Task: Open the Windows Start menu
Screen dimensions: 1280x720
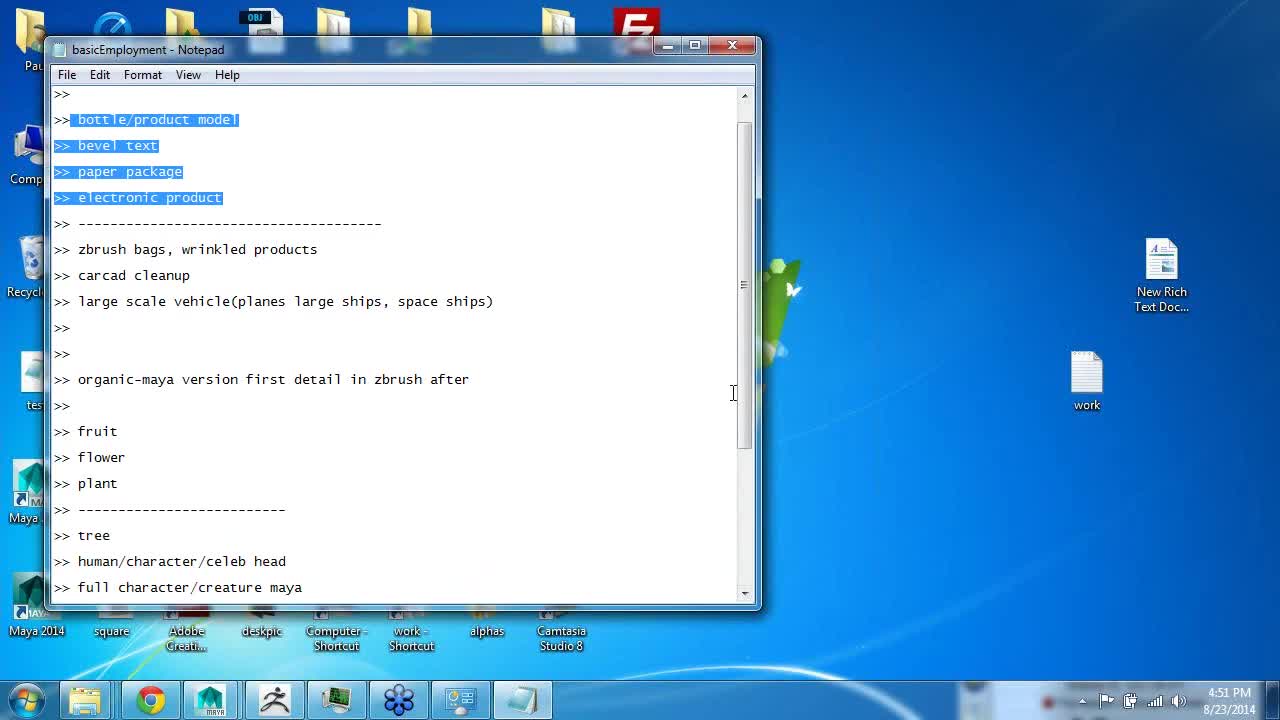Action: pos(26,700)
